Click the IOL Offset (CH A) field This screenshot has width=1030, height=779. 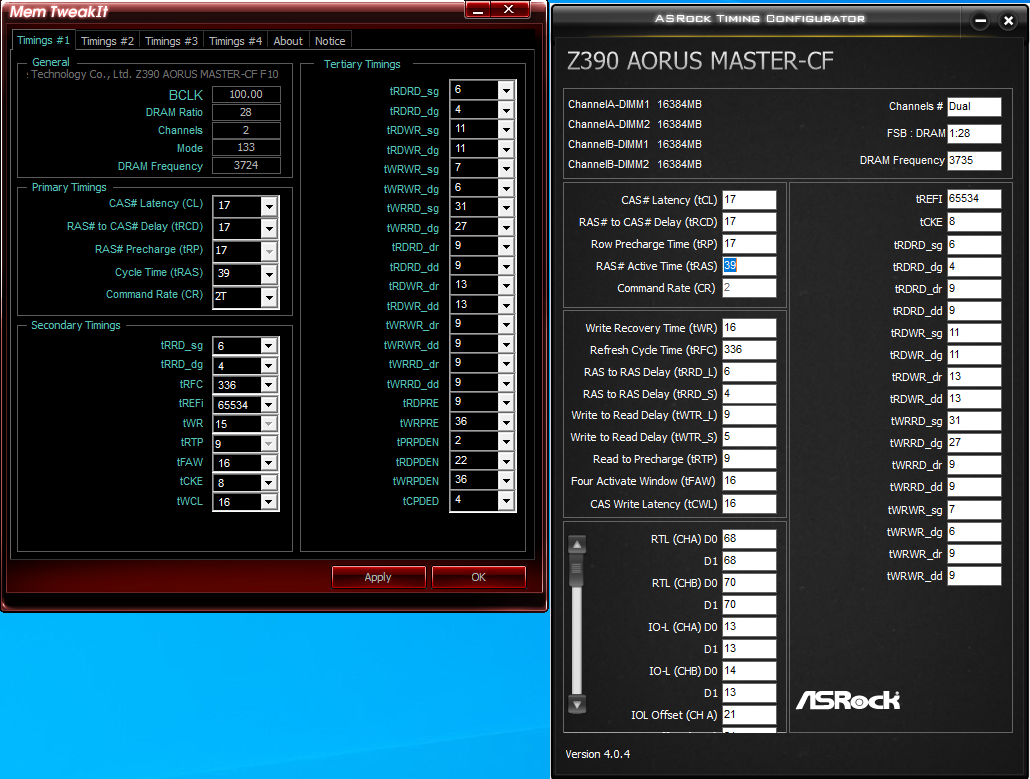click(750, 715)
